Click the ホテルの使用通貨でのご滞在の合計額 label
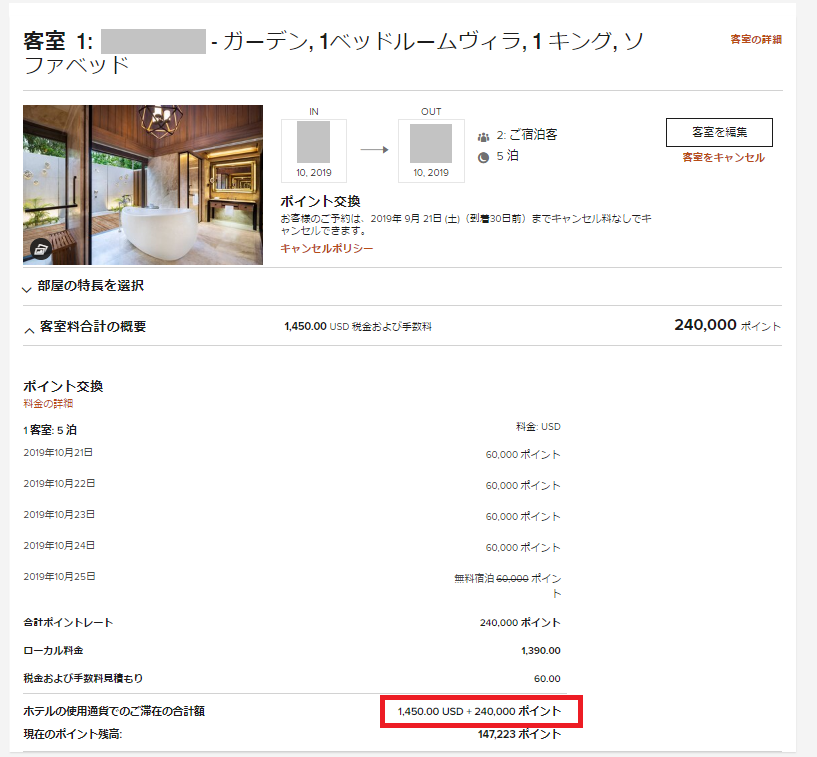 point(114,711)
